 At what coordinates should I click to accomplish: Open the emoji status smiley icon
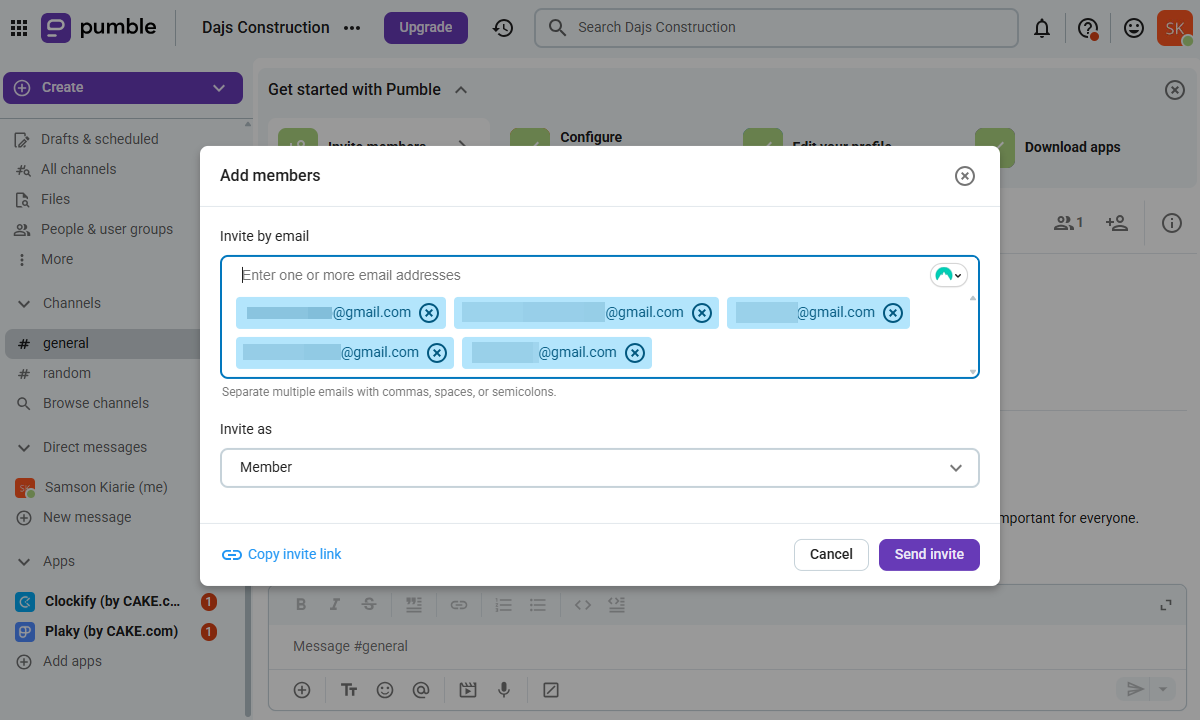[x=1134, y=28]
